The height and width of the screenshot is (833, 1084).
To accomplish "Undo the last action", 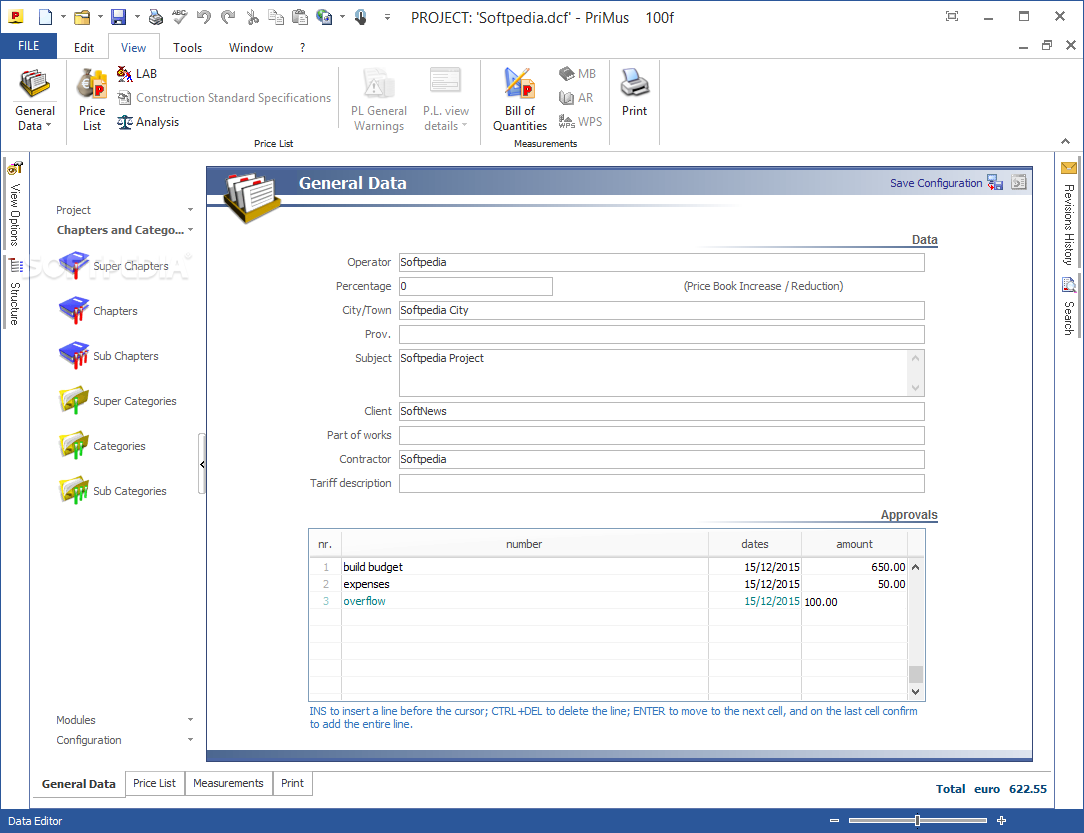I will tap(203, 17).
